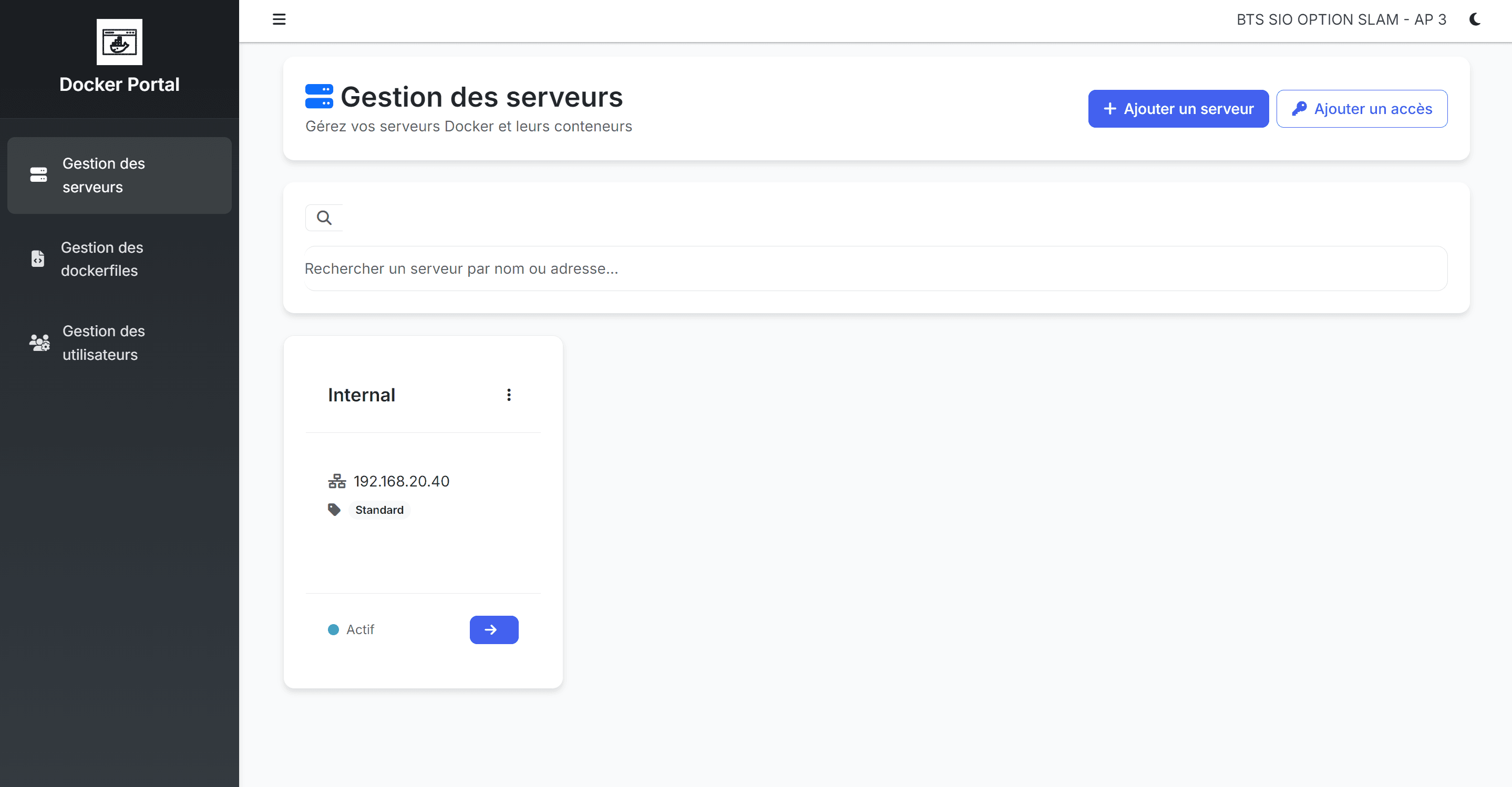This screenshot has width=1512, height=787.
Task: Click the dockerfile code icon in sidebar
Action: click(38, 259)
